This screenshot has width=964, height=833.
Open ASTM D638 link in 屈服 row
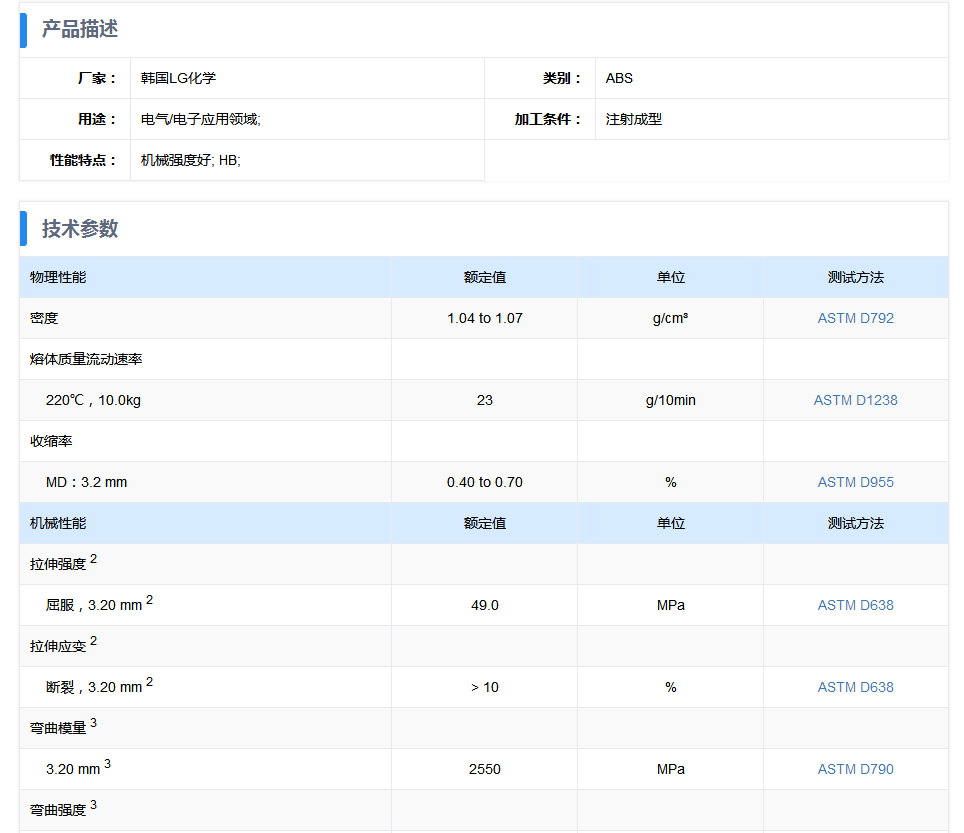[855, 605]
